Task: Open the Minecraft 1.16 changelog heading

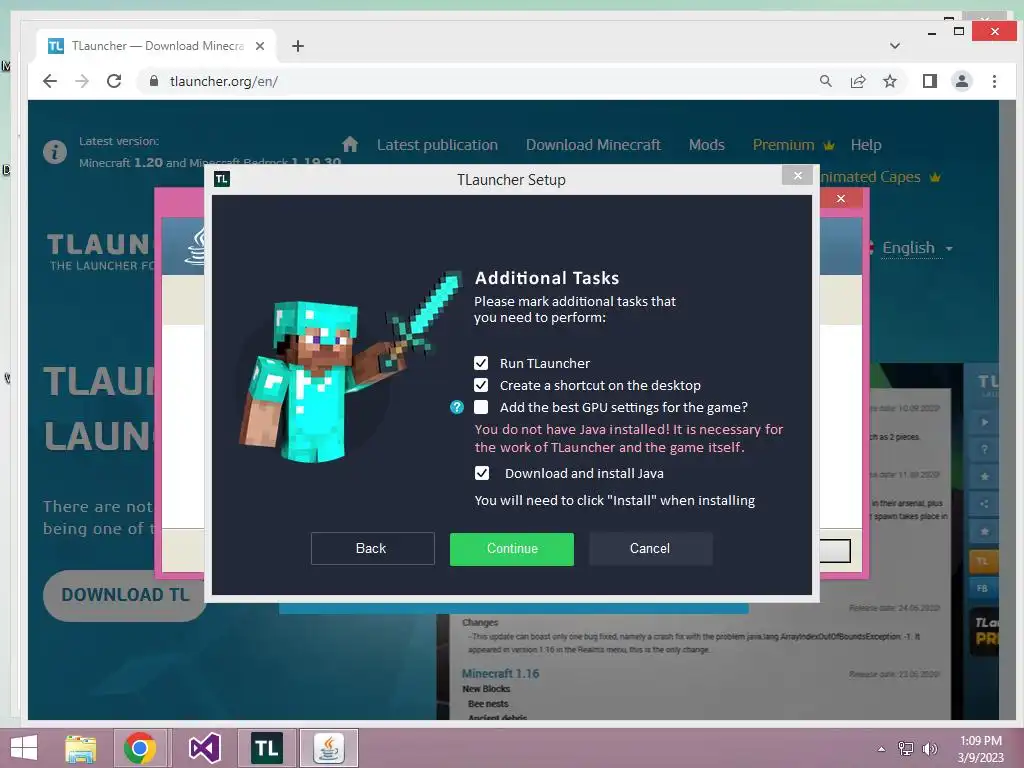Action: pos(500,673)
